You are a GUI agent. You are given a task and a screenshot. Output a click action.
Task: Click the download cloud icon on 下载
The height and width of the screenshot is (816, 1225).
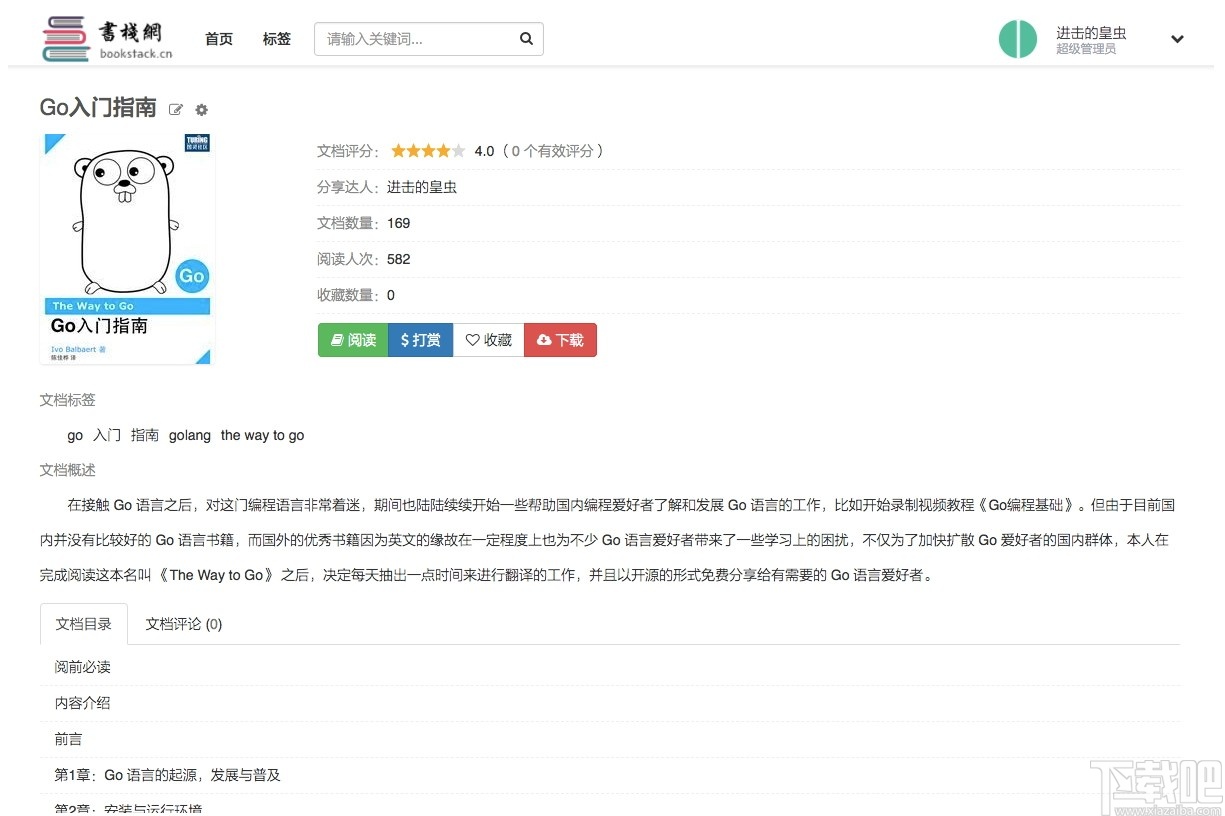[x=546, y=340]
